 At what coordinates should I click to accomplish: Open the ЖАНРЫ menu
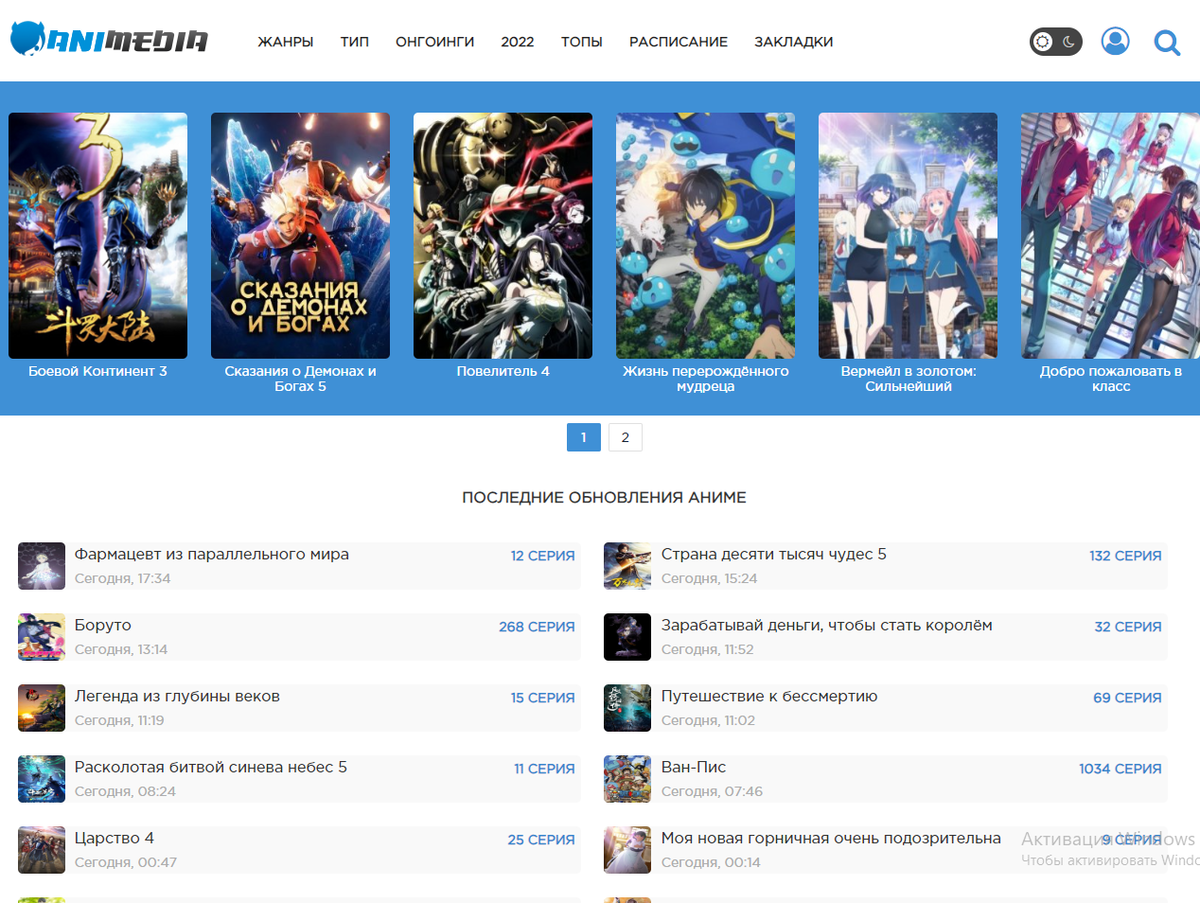pyautogui.click(x=285, y=42)
